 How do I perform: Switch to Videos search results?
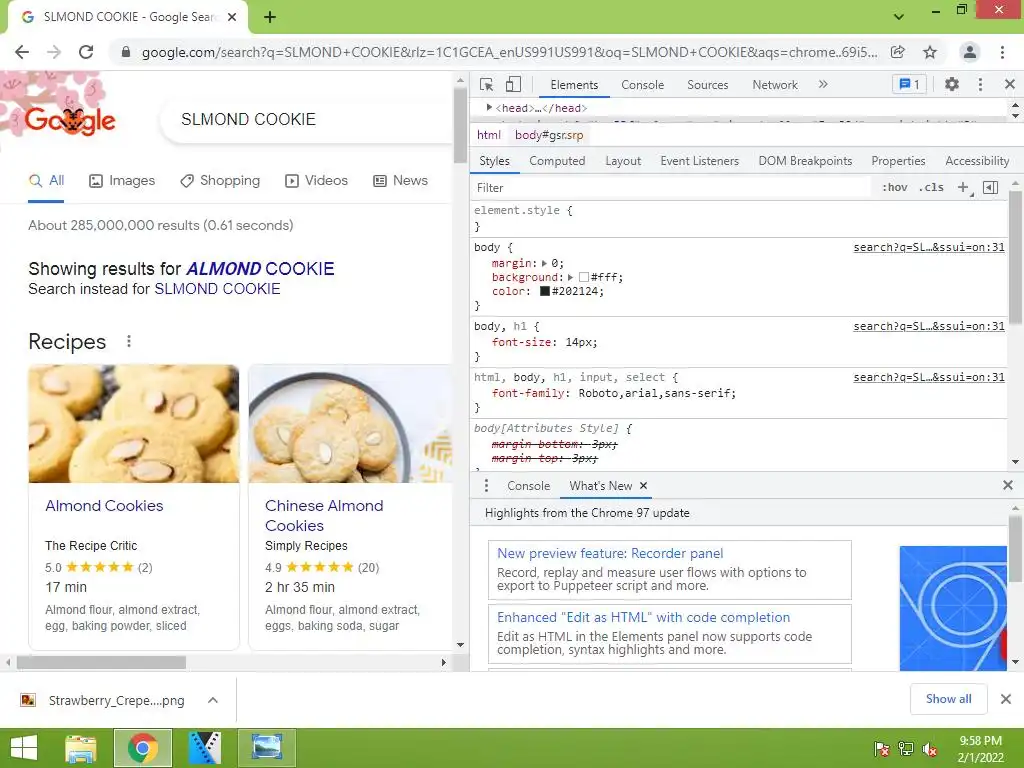point(317,181)
